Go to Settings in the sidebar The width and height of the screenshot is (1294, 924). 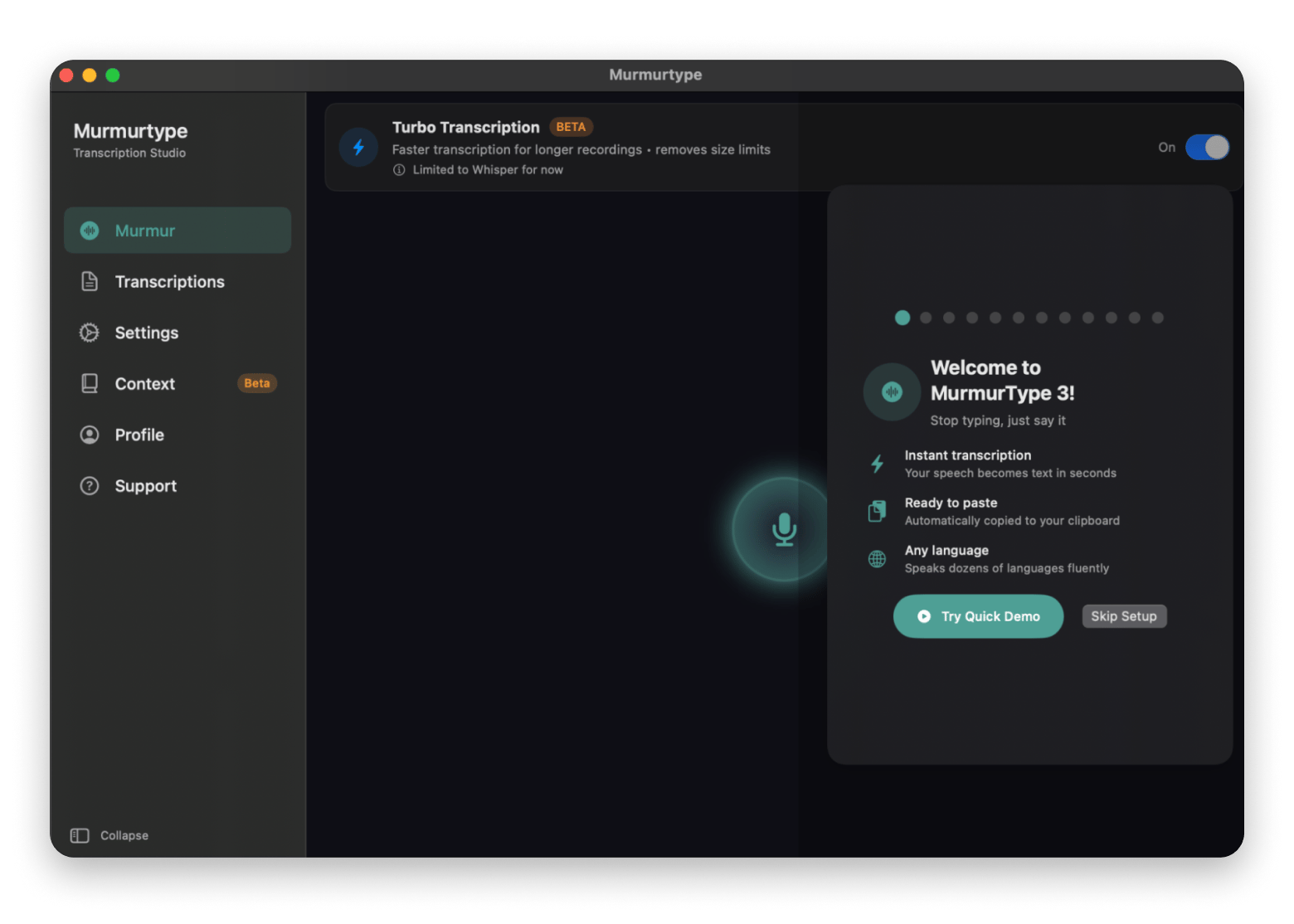coord(178,333)
